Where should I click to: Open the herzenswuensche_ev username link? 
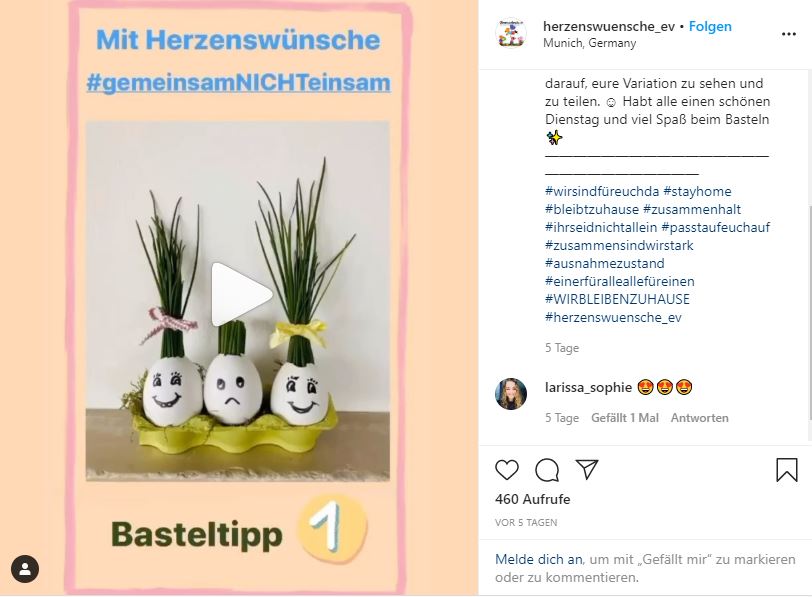click(x=609, y=26)
